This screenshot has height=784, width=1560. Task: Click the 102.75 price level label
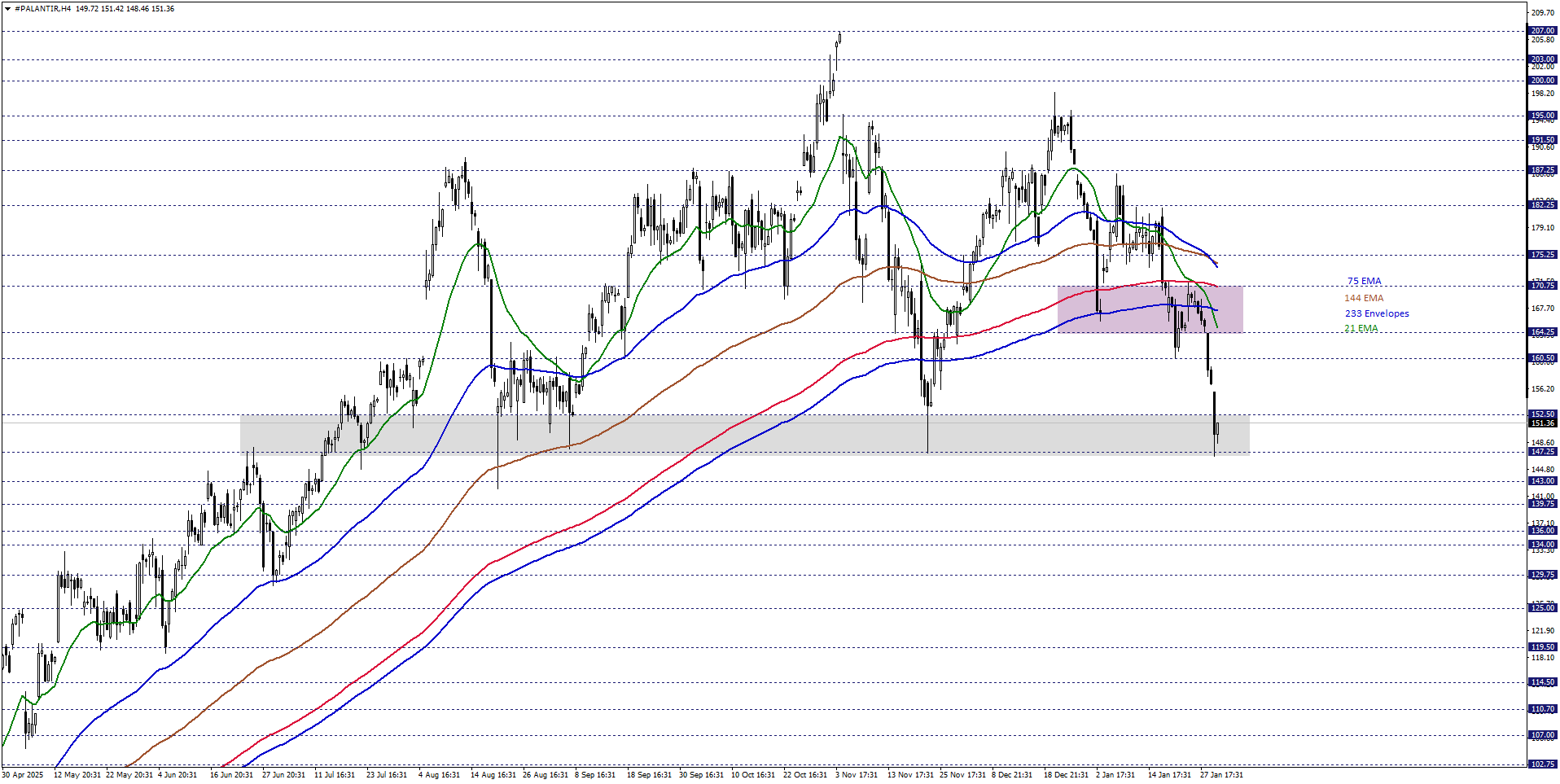pos(1542,764)
